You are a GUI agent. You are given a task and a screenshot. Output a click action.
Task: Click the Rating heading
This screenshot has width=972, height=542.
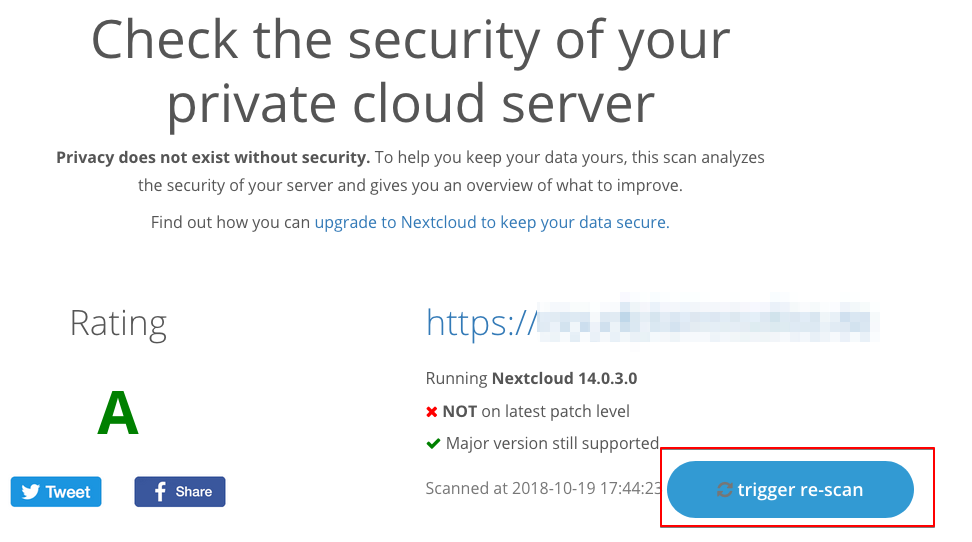pyautogui.click(x=118, y=323)
